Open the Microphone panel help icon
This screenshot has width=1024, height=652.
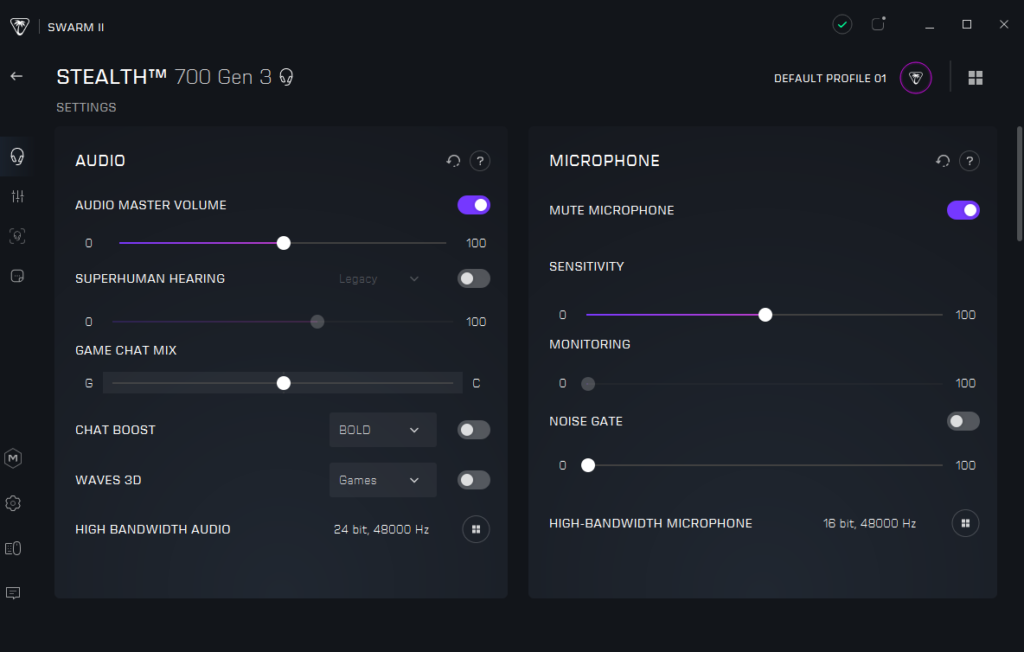(968, 161)
